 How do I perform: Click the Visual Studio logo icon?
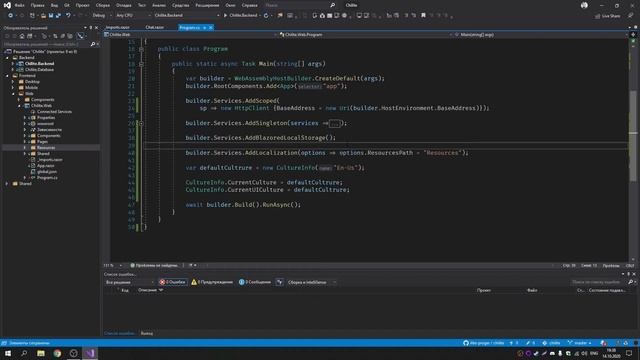point(7,5)
